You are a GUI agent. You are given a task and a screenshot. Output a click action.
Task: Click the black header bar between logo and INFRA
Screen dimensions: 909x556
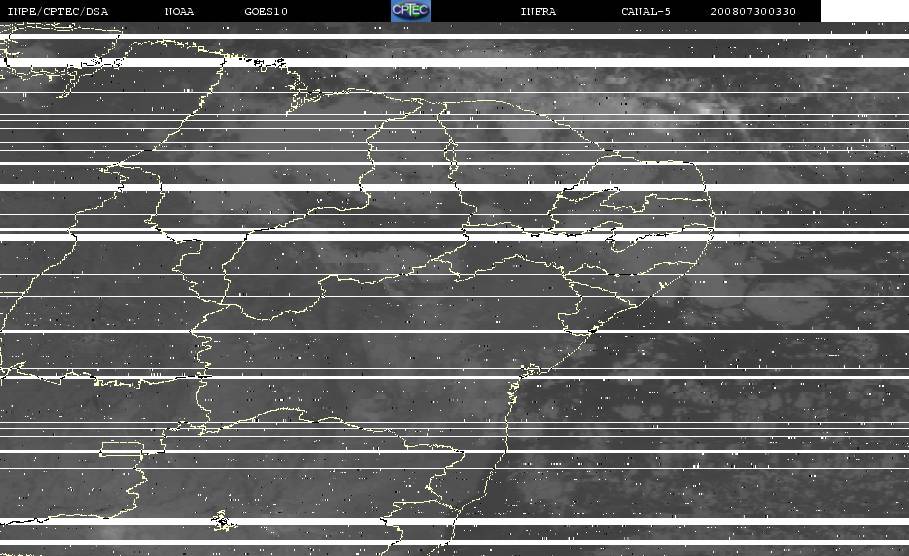475,11
